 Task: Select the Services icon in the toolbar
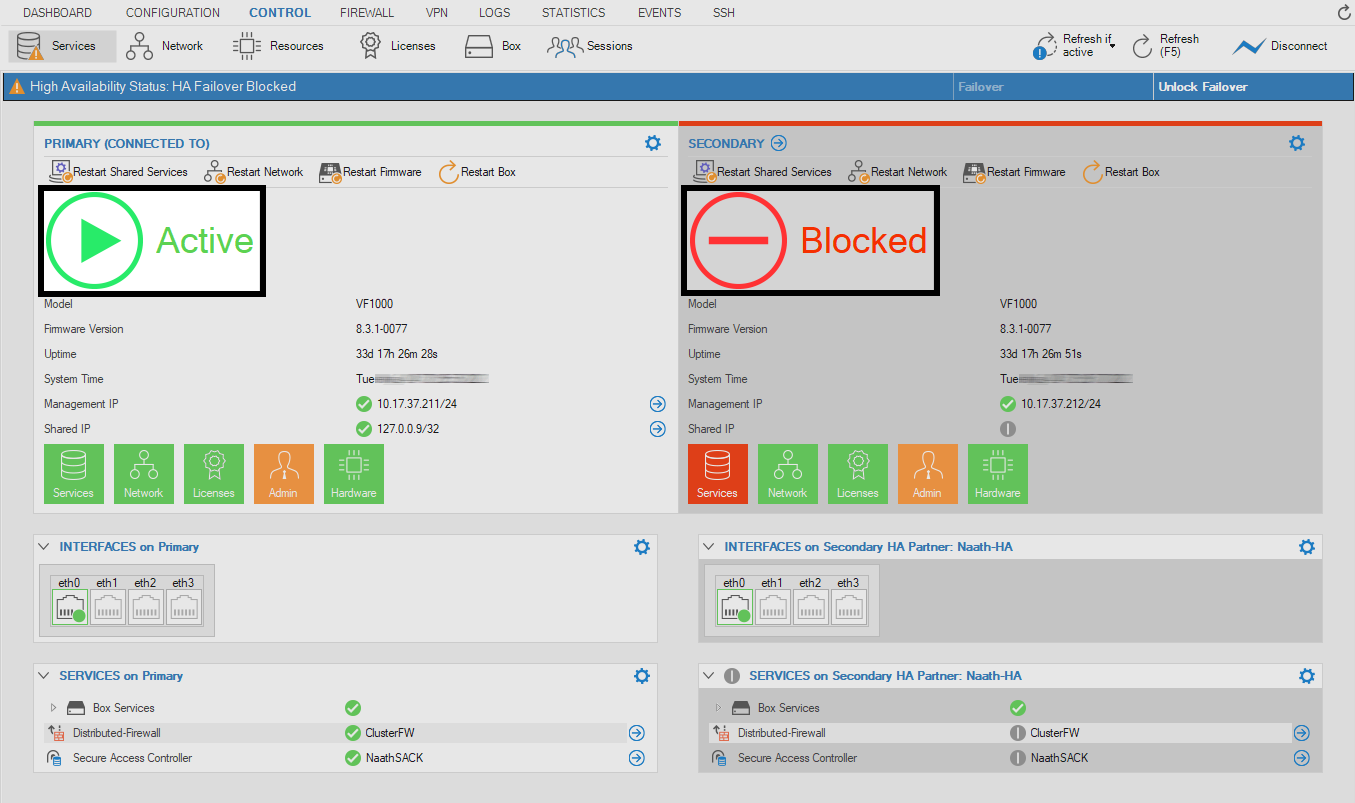point(61,45)
